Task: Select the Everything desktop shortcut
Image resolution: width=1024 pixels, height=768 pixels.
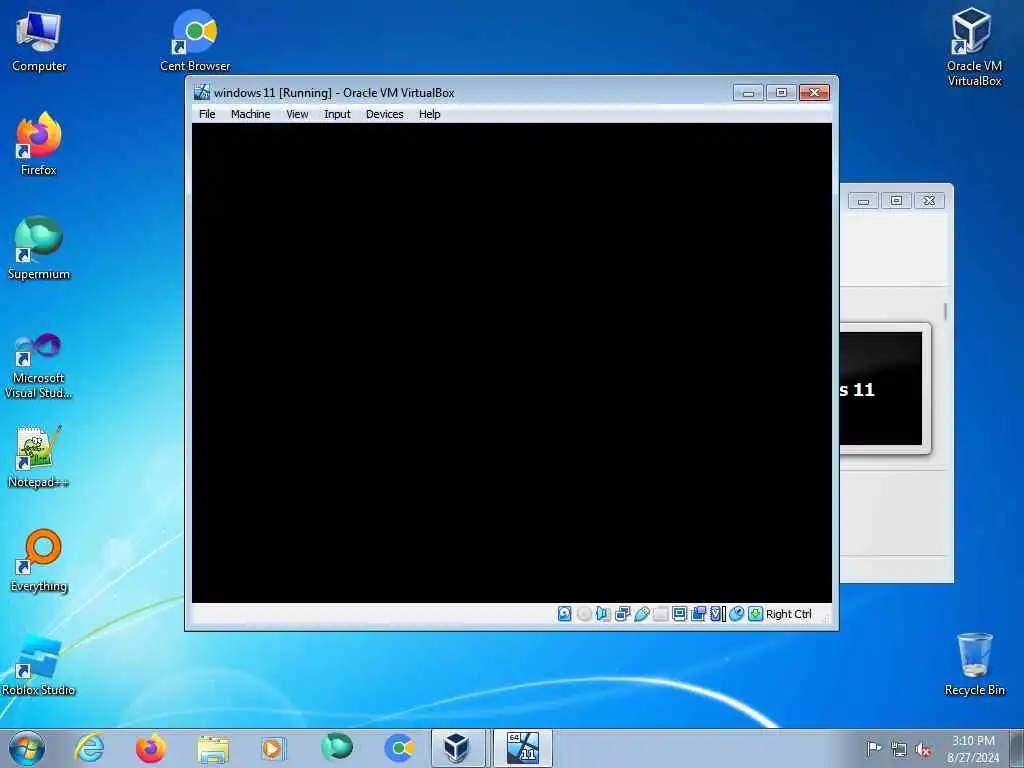Action: 39,560
